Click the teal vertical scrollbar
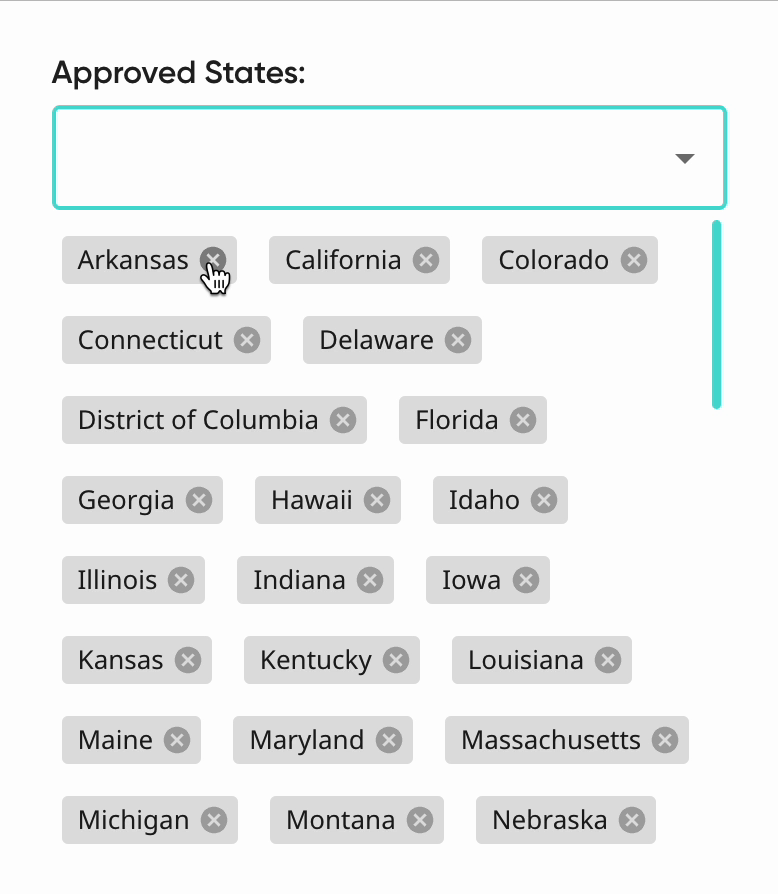 click(x=716, y=314)
